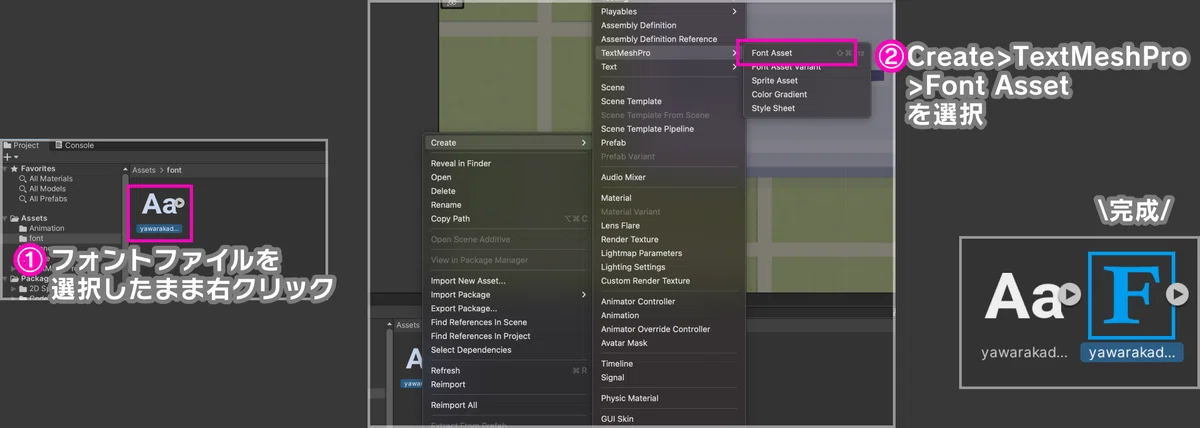Click the blue F font asset icon
The width and height of the screenshot is (1200, 428).
tap(1121, 294)
